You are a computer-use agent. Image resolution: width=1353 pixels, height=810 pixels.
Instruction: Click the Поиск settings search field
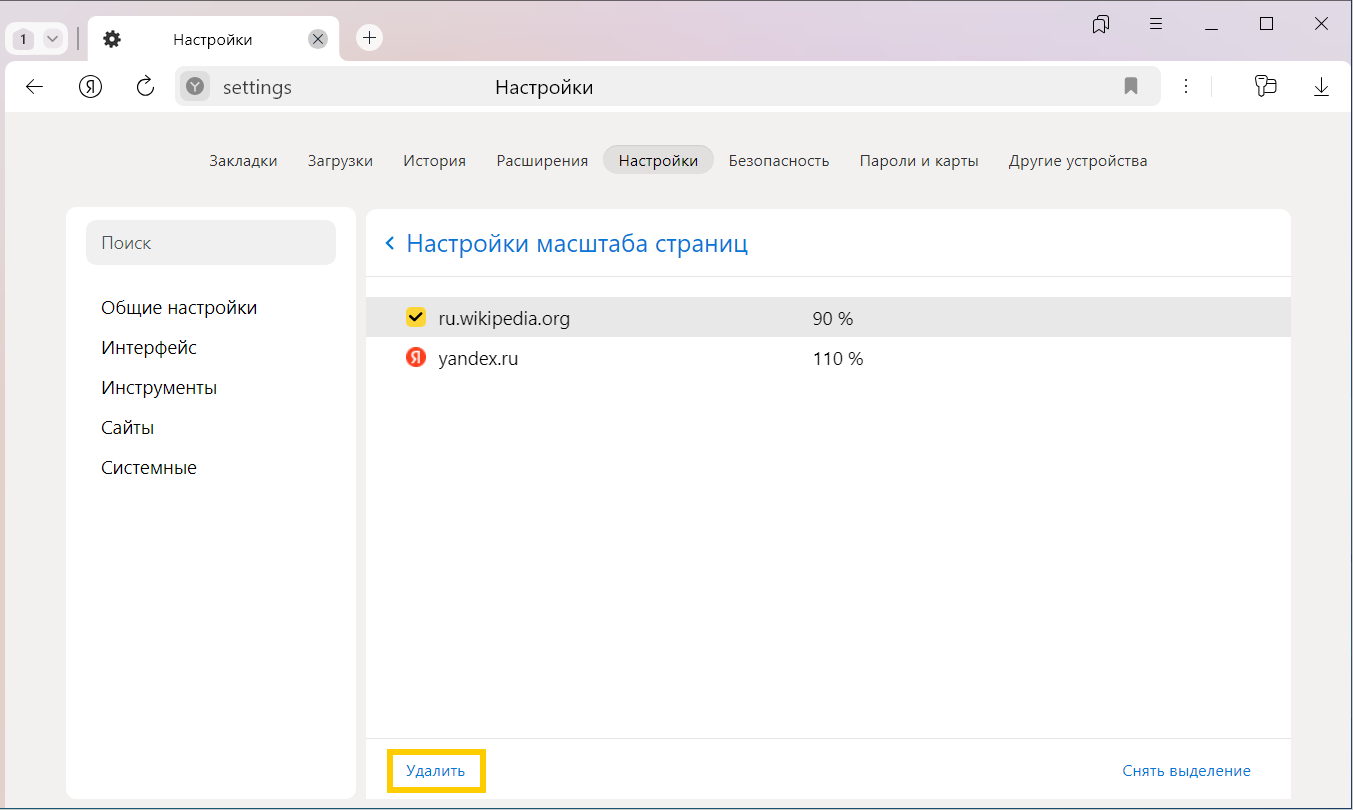[211, 243]
